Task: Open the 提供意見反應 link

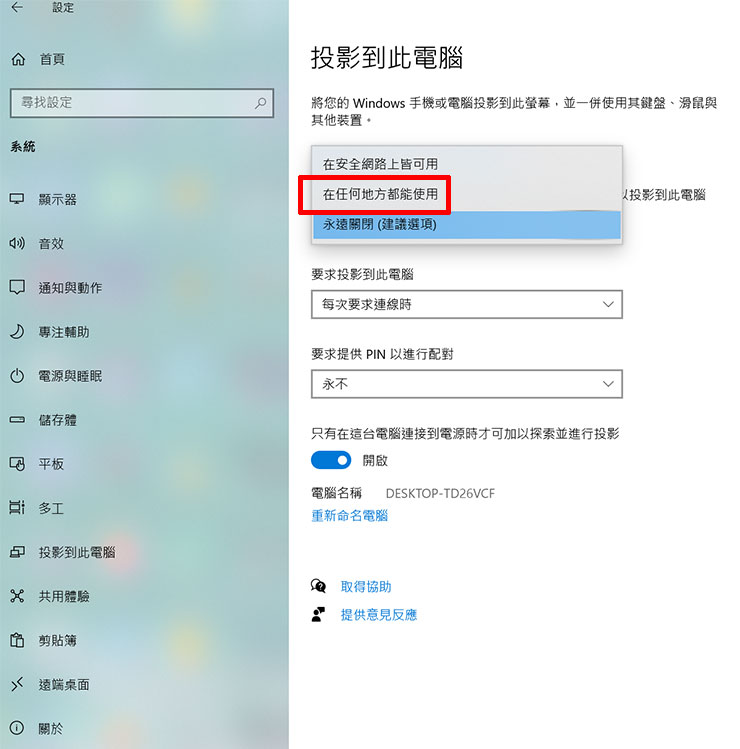Action: [378, 615]
